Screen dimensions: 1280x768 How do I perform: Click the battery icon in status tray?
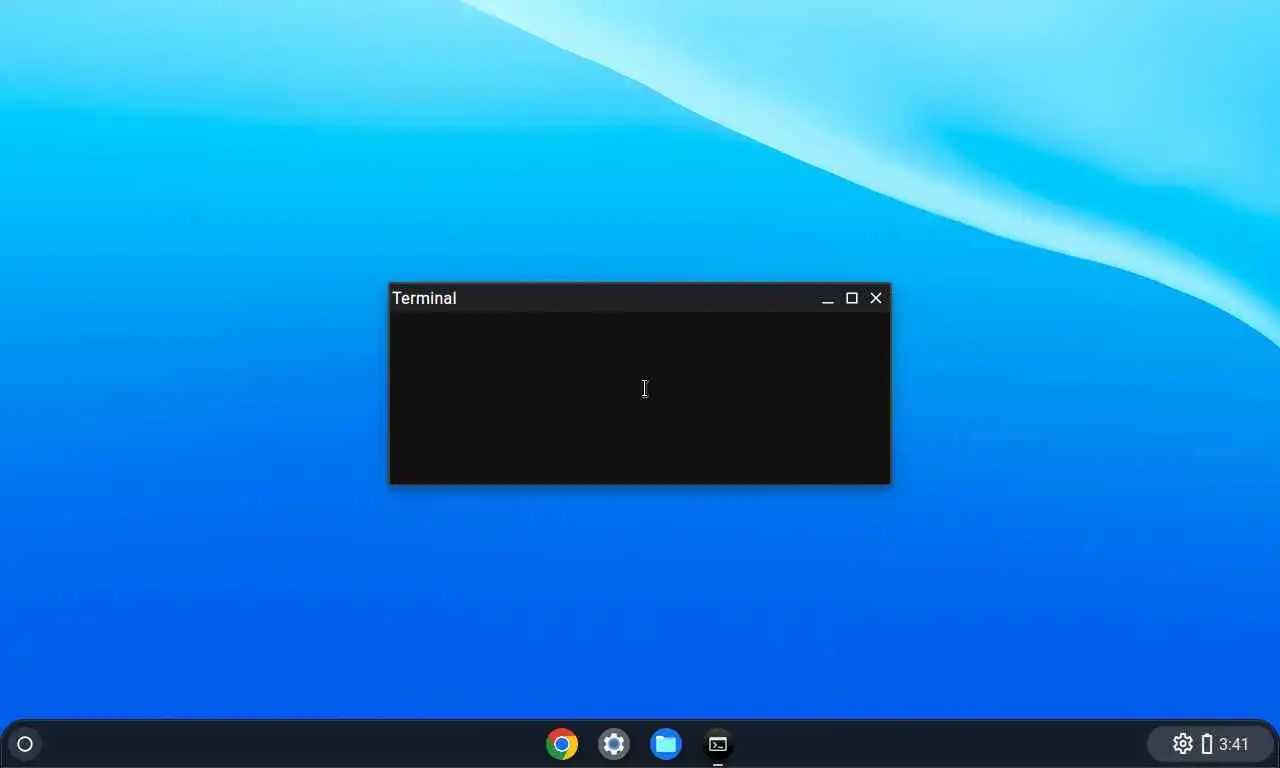point(1207,744)
